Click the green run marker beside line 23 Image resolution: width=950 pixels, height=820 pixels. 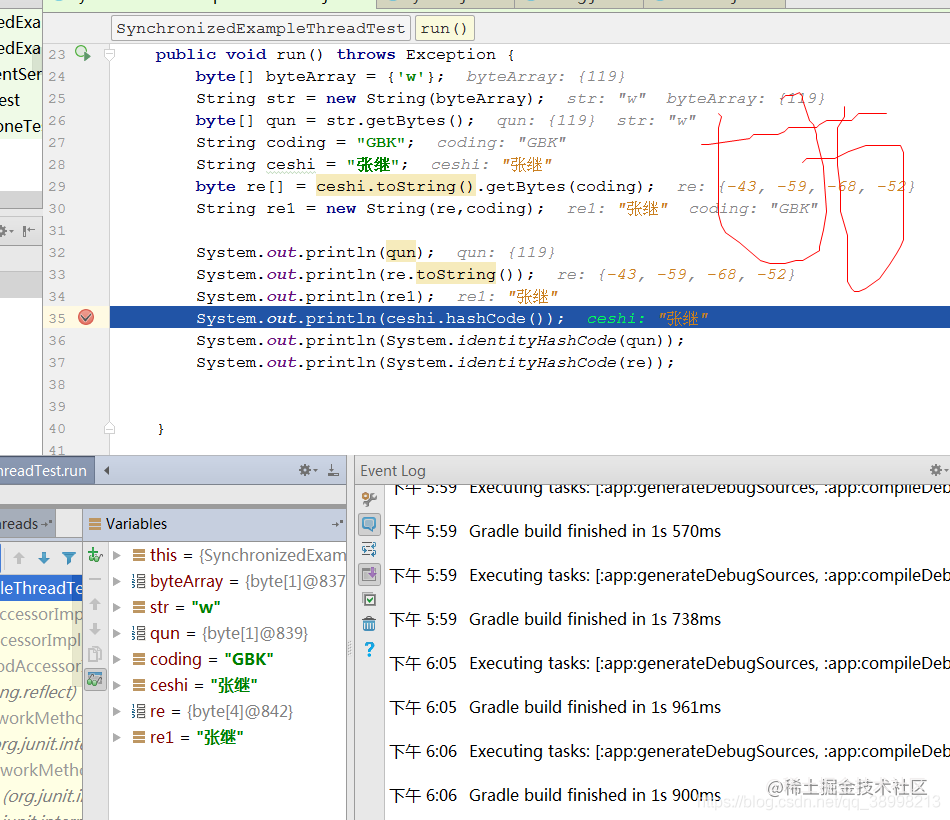point(83,54)
